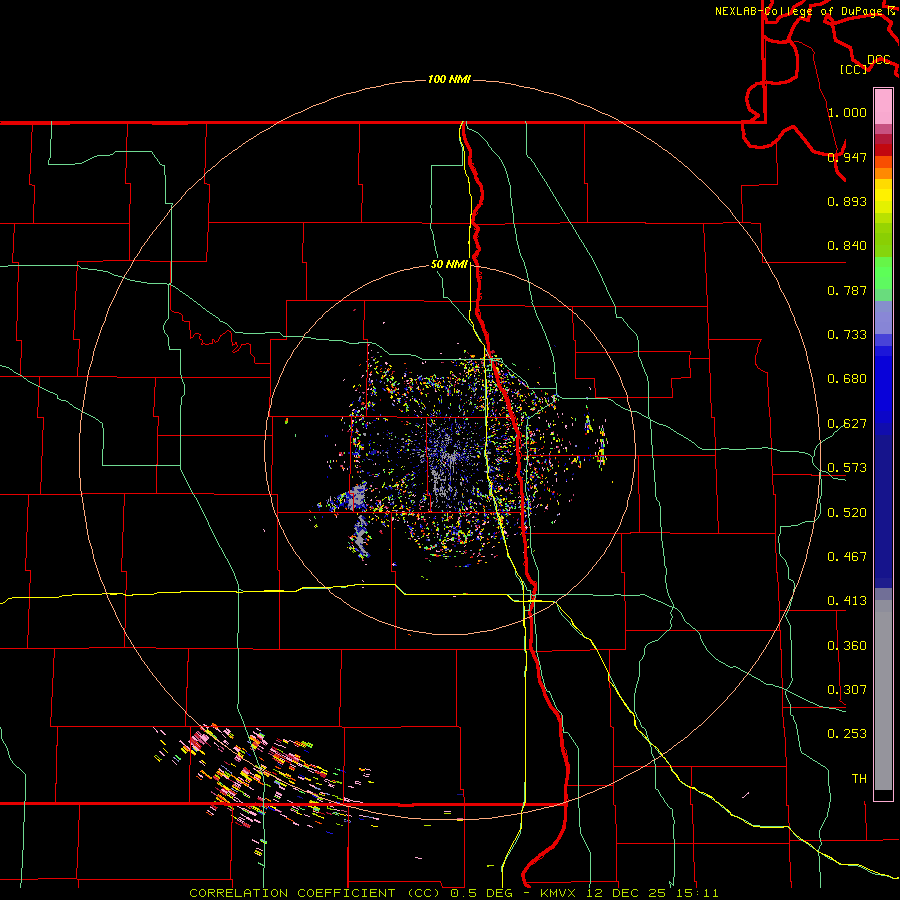Pick the pink top segment of color bar
The width and height of the screenshot is (900, 900).
click(883, 106)
